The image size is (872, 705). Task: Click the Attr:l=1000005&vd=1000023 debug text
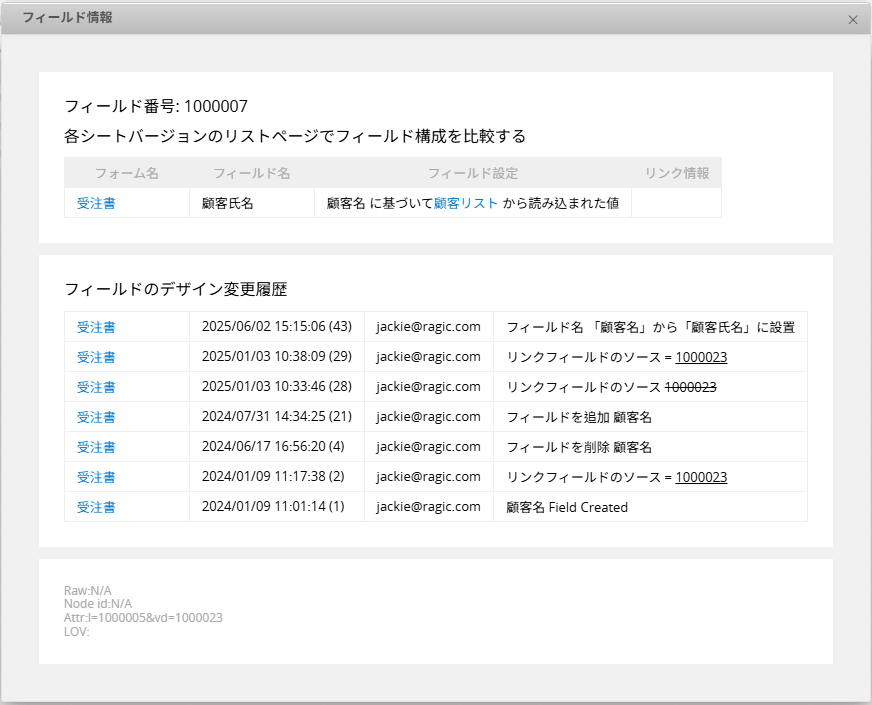tap(143, 618)
